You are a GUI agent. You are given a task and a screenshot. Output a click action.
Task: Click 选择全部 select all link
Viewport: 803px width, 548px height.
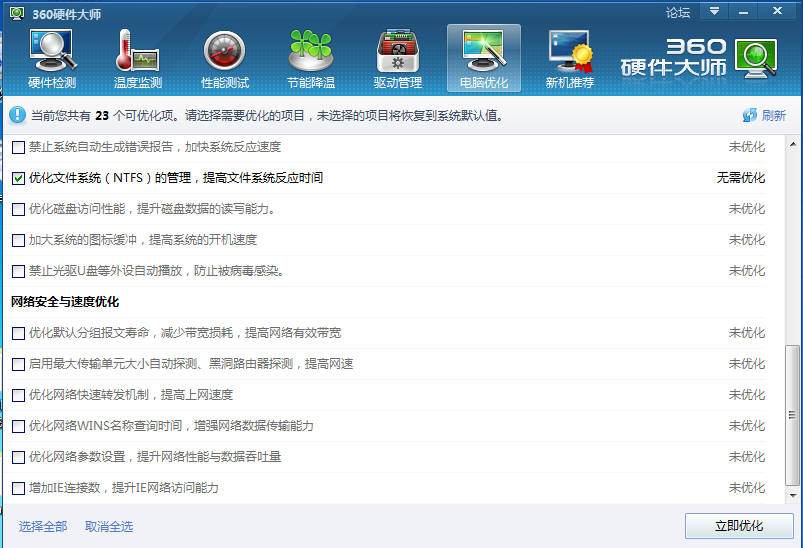[x=43, y=526]
